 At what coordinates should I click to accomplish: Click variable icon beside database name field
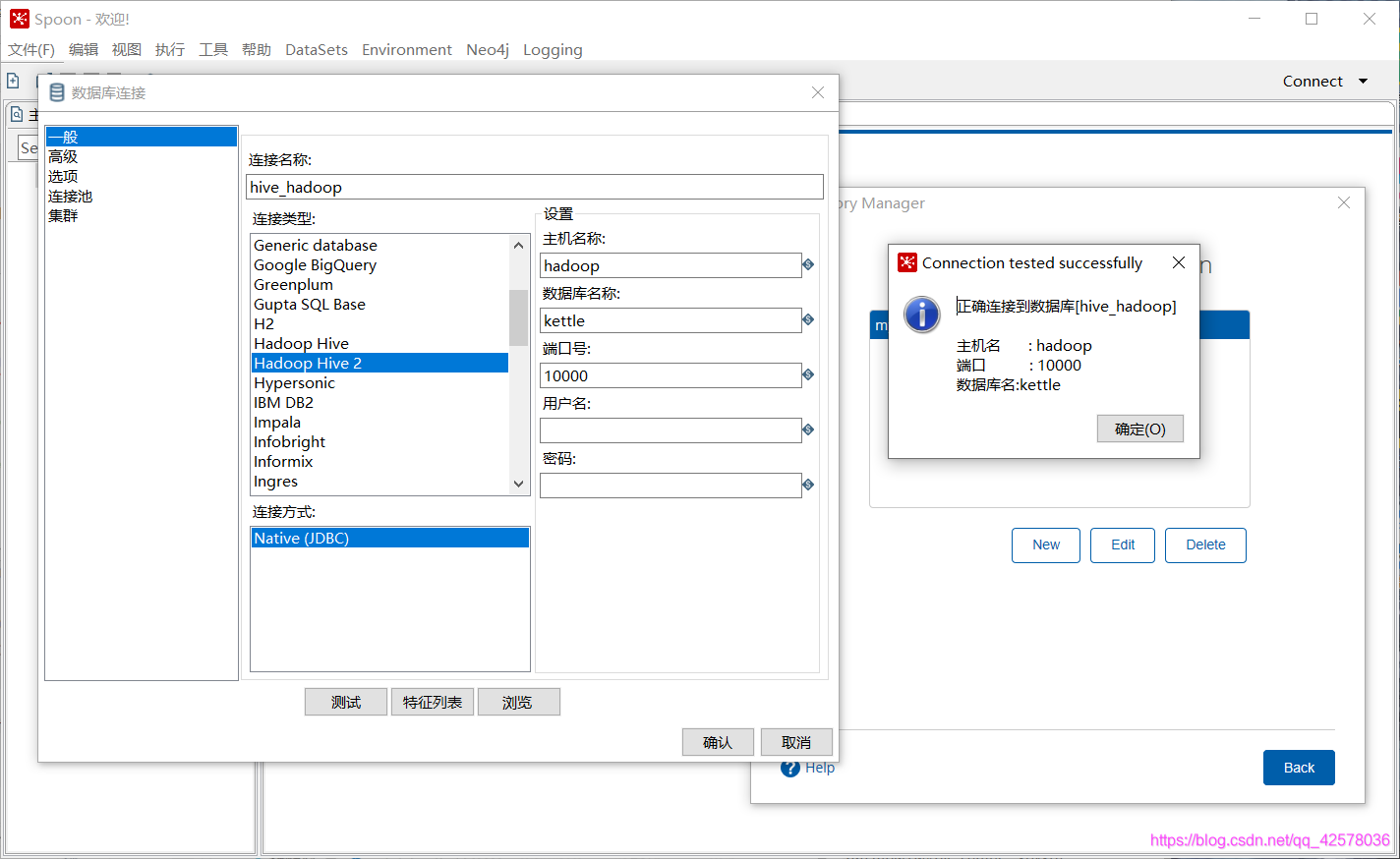click(808, 319)
